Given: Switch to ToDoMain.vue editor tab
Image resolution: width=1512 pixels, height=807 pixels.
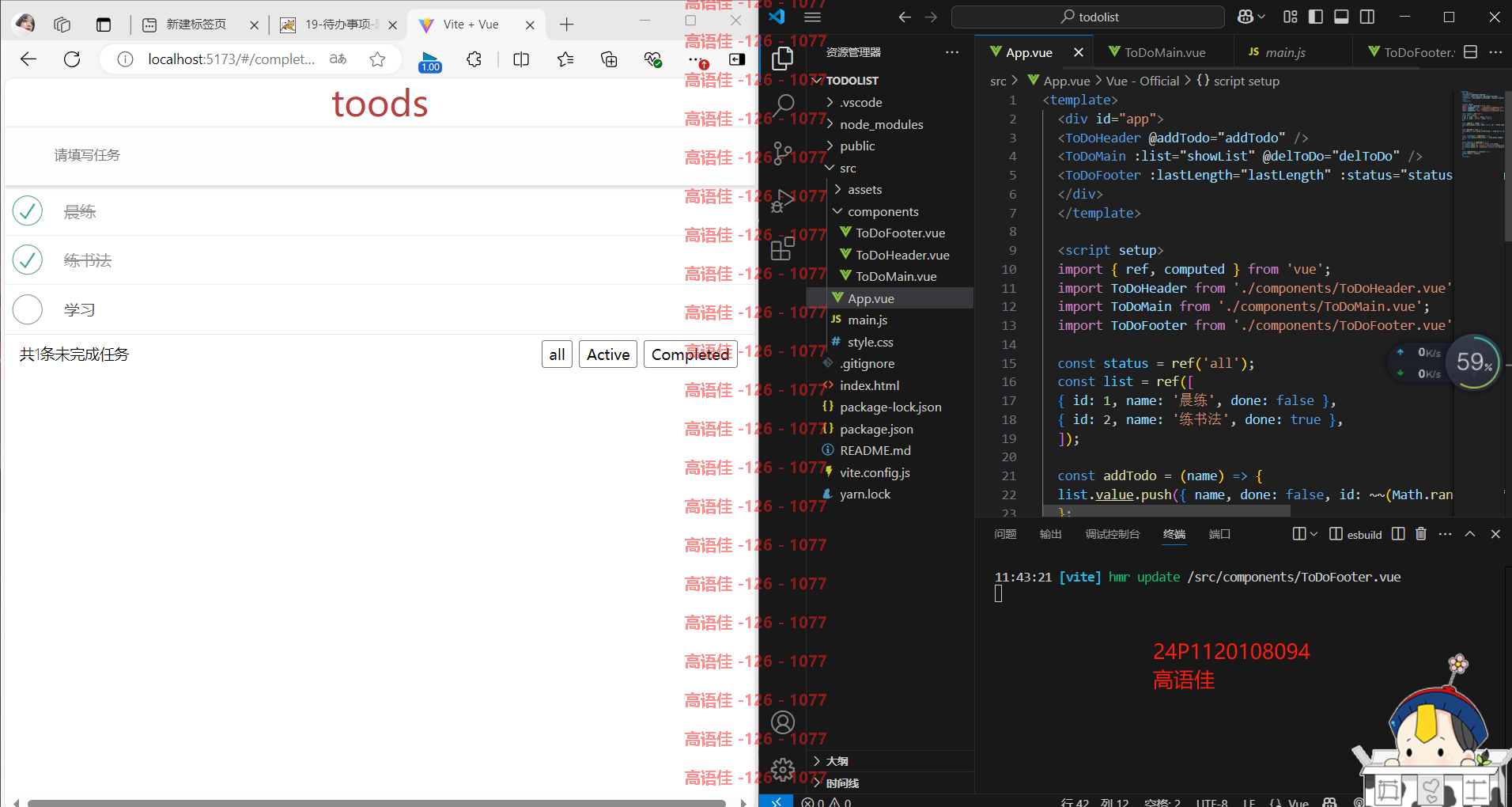Looking at the screenshot, I should tap(1163, 52).
